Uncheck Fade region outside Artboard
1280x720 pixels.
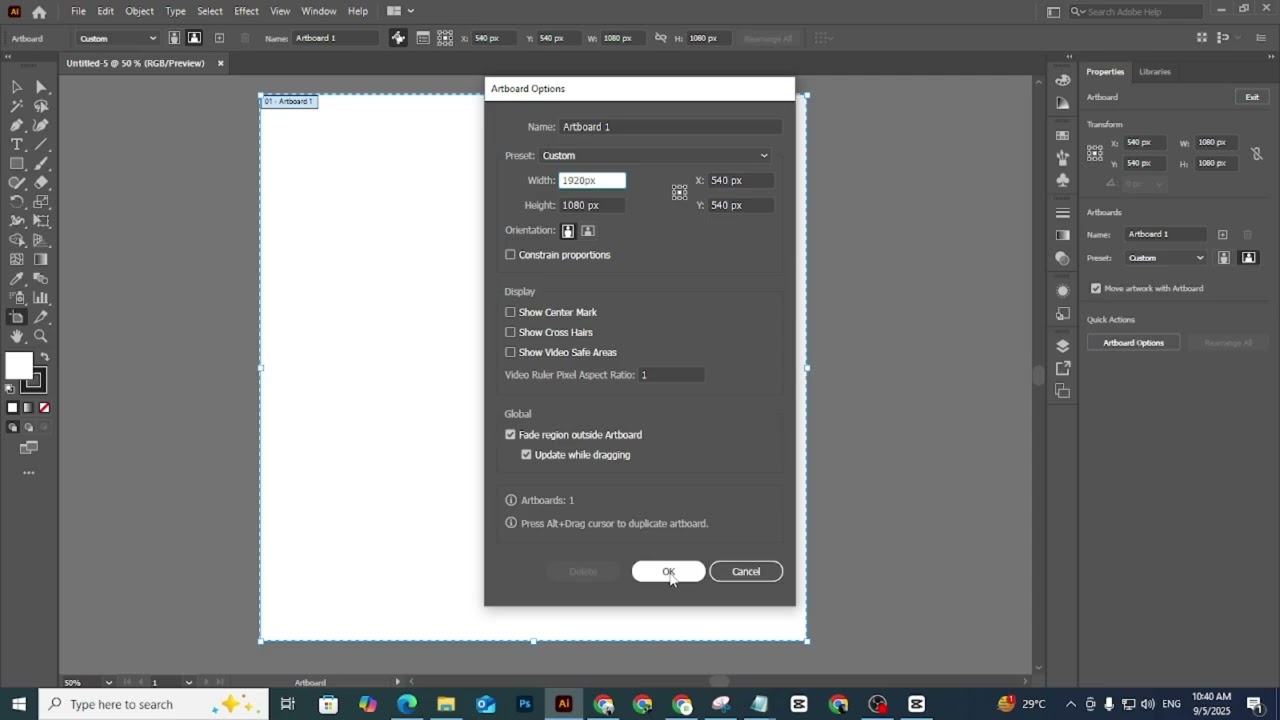(510, 435)
